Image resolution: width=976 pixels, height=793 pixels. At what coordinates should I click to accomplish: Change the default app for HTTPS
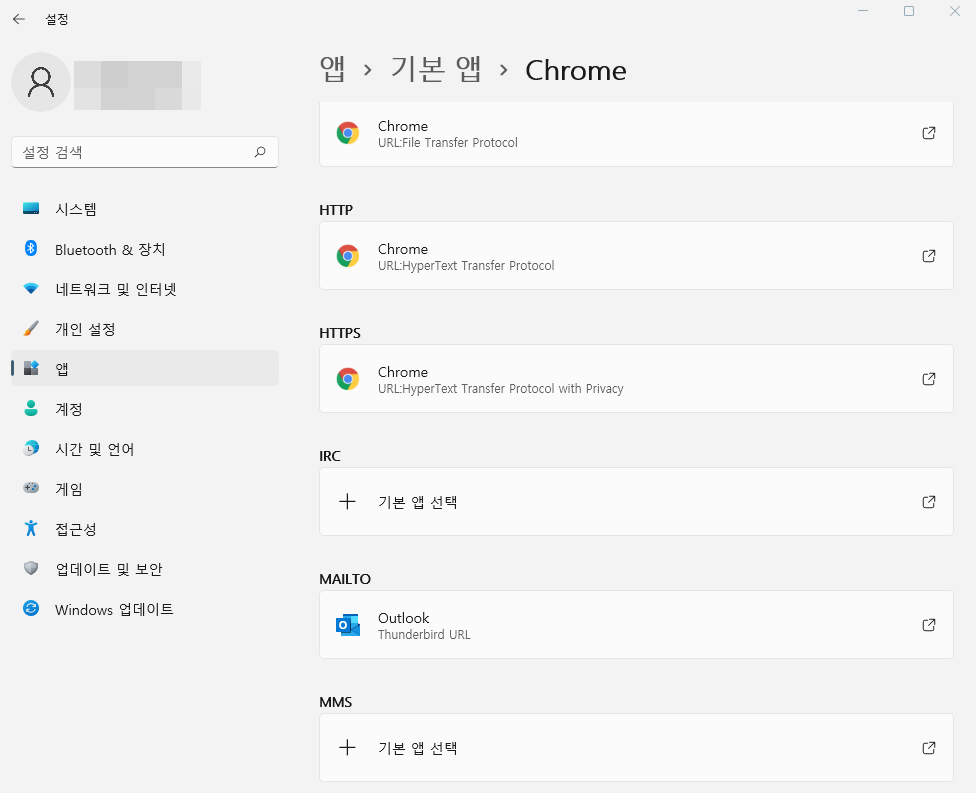click(x=636, y=378)
